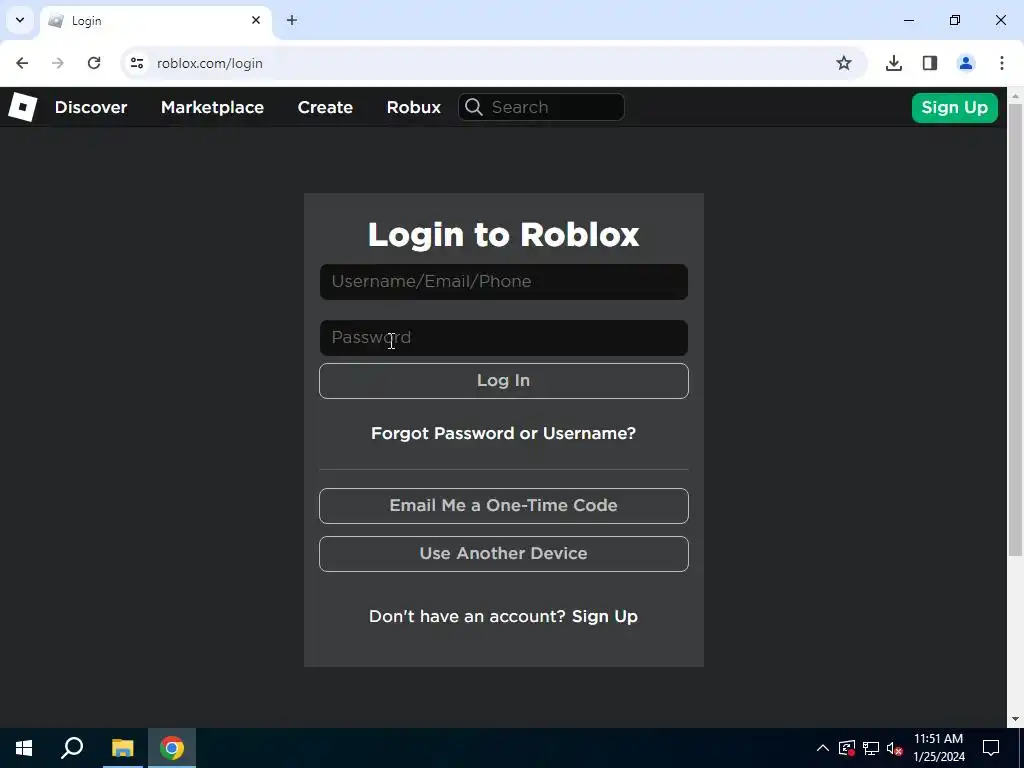Open Windows notification center icon
This screenshot has height=768, width=1024.
[x=991, y=748]
